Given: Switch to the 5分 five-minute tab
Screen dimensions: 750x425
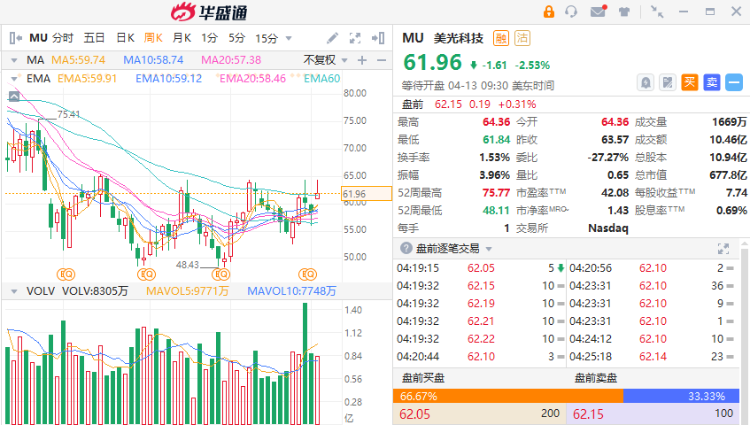Looking at the screenshot, I should 236,38.
